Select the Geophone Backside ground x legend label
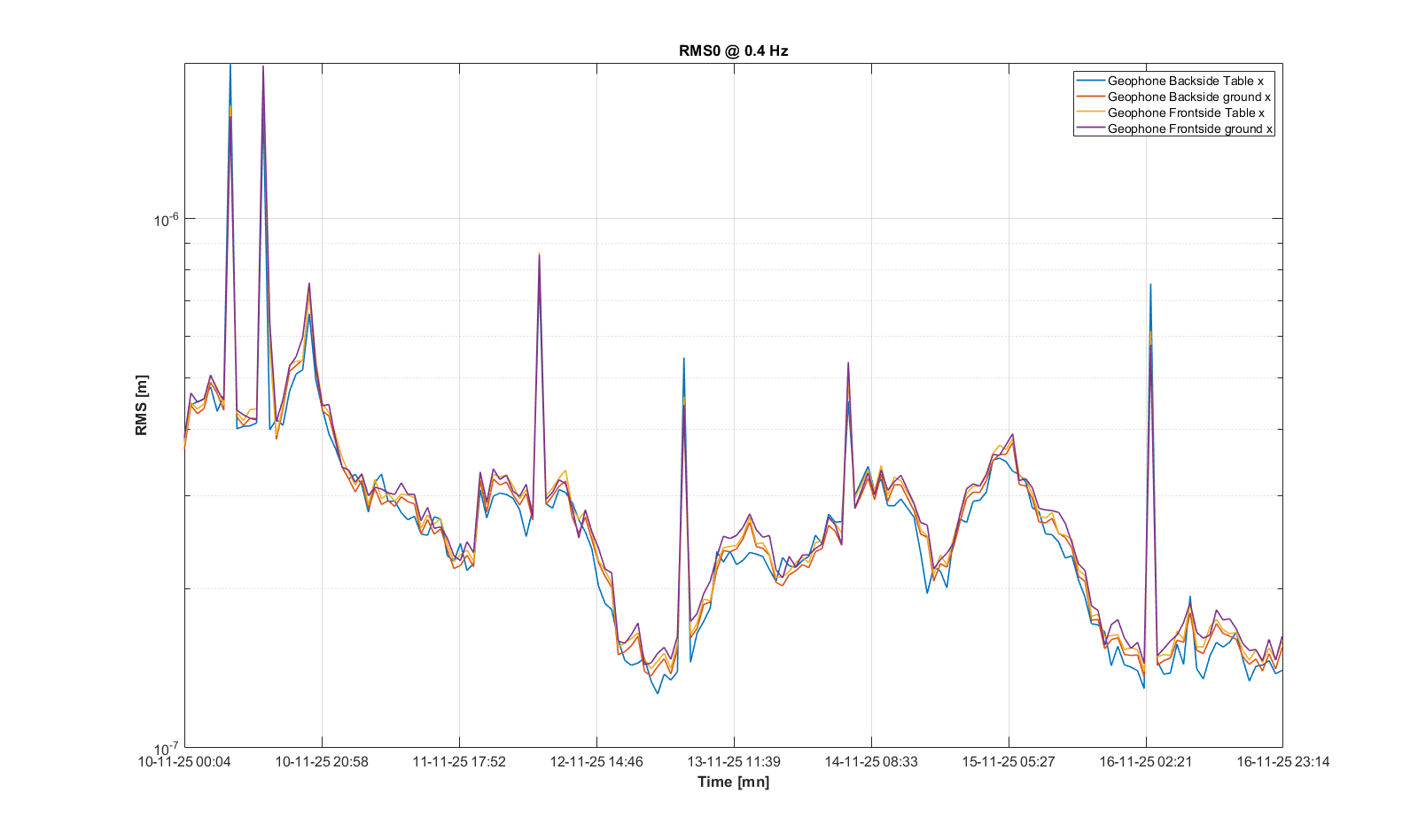This screenshot has width=1418, height=840. 1188,97
